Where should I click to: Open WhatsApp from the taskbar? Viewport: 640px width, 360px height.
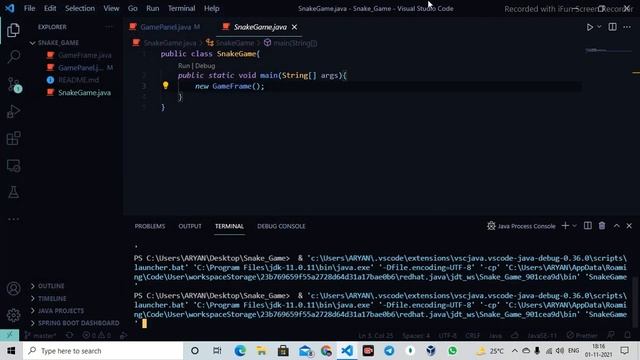452,351
